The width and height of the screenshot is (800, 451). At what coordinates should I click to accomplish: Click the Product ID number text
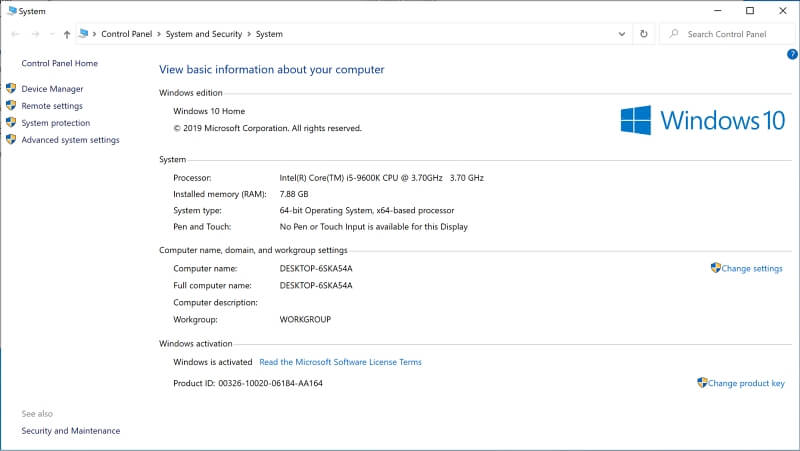(270, 383)
